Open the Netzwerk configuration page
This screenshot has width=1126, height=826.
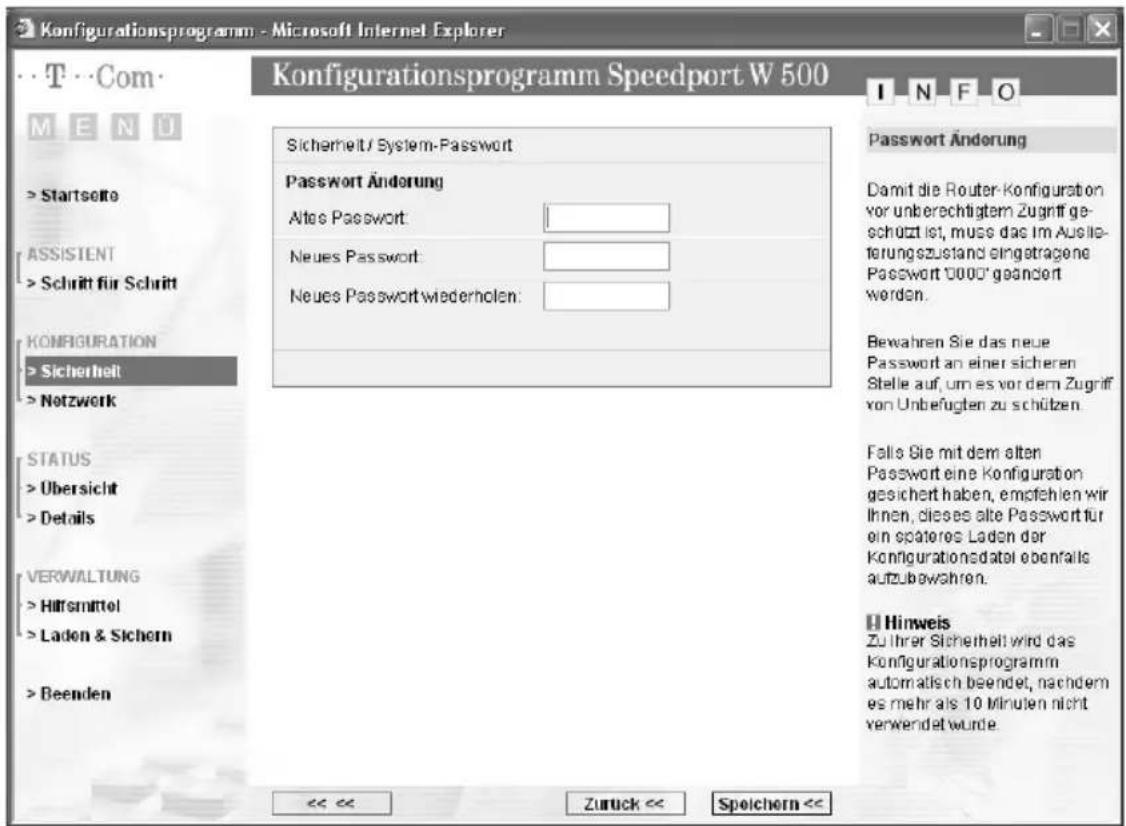[x=71, y=401]
